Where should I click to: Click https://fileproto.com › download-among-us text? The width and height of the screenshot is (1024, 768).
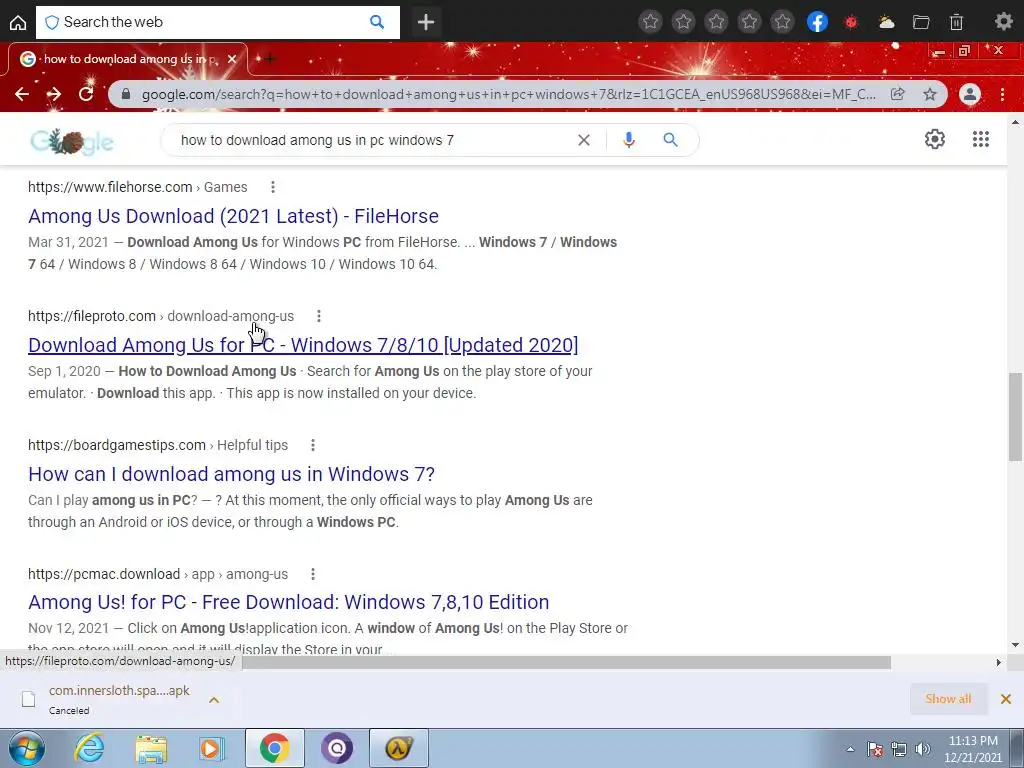pos(161,316)
